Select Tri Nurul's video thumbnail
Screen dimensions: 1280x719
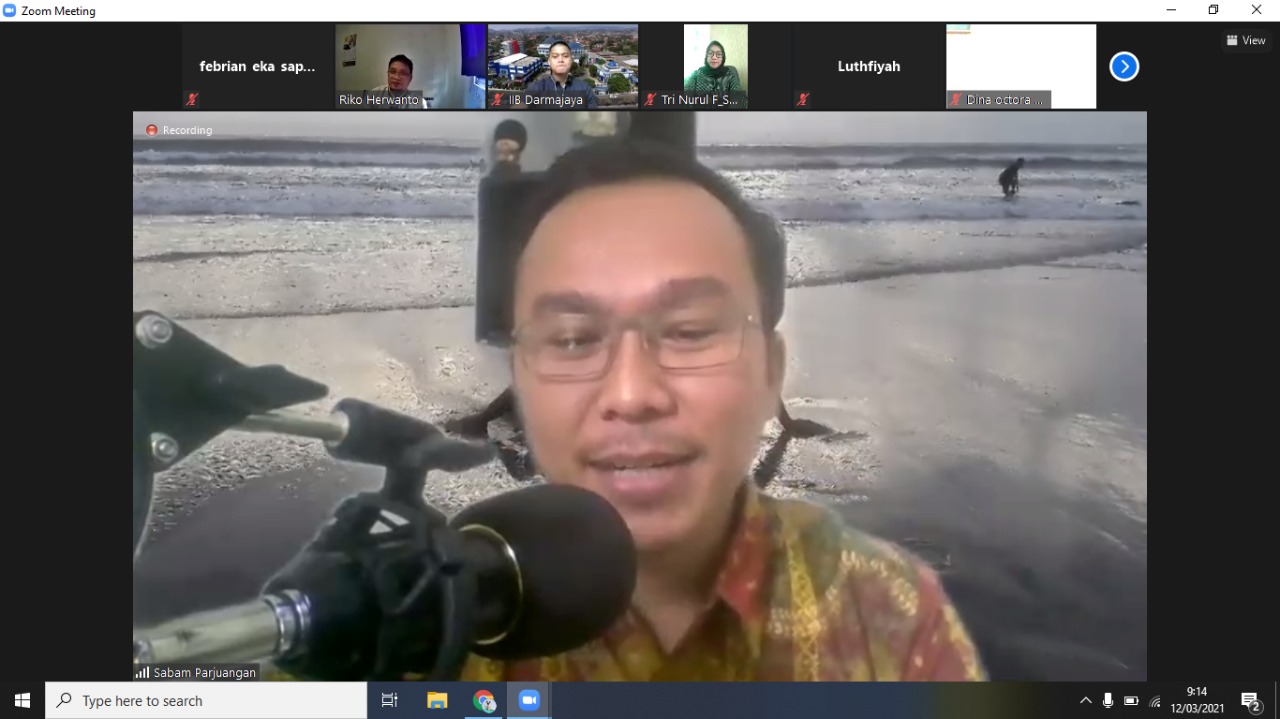click(715, 65)
